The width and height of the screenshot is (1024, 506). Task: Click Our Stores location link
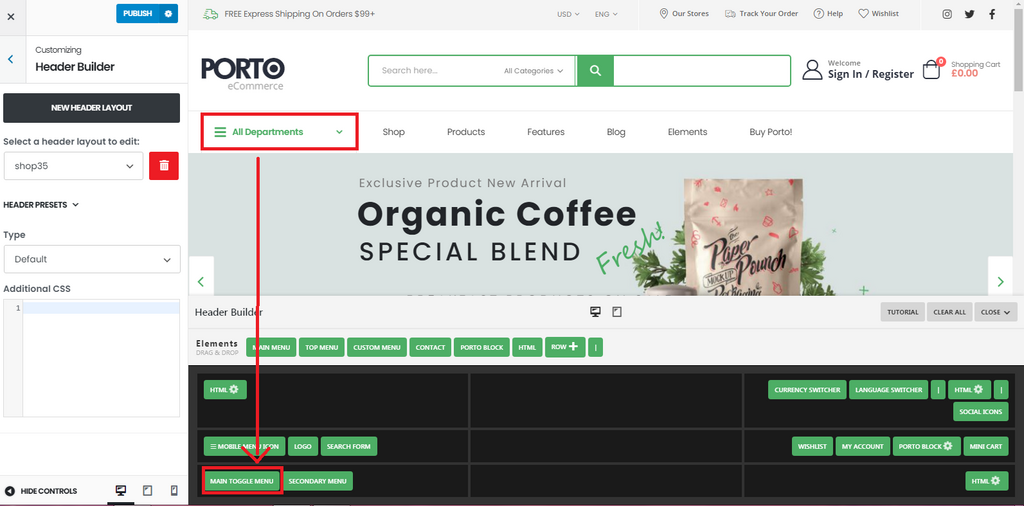pos(684,14)
